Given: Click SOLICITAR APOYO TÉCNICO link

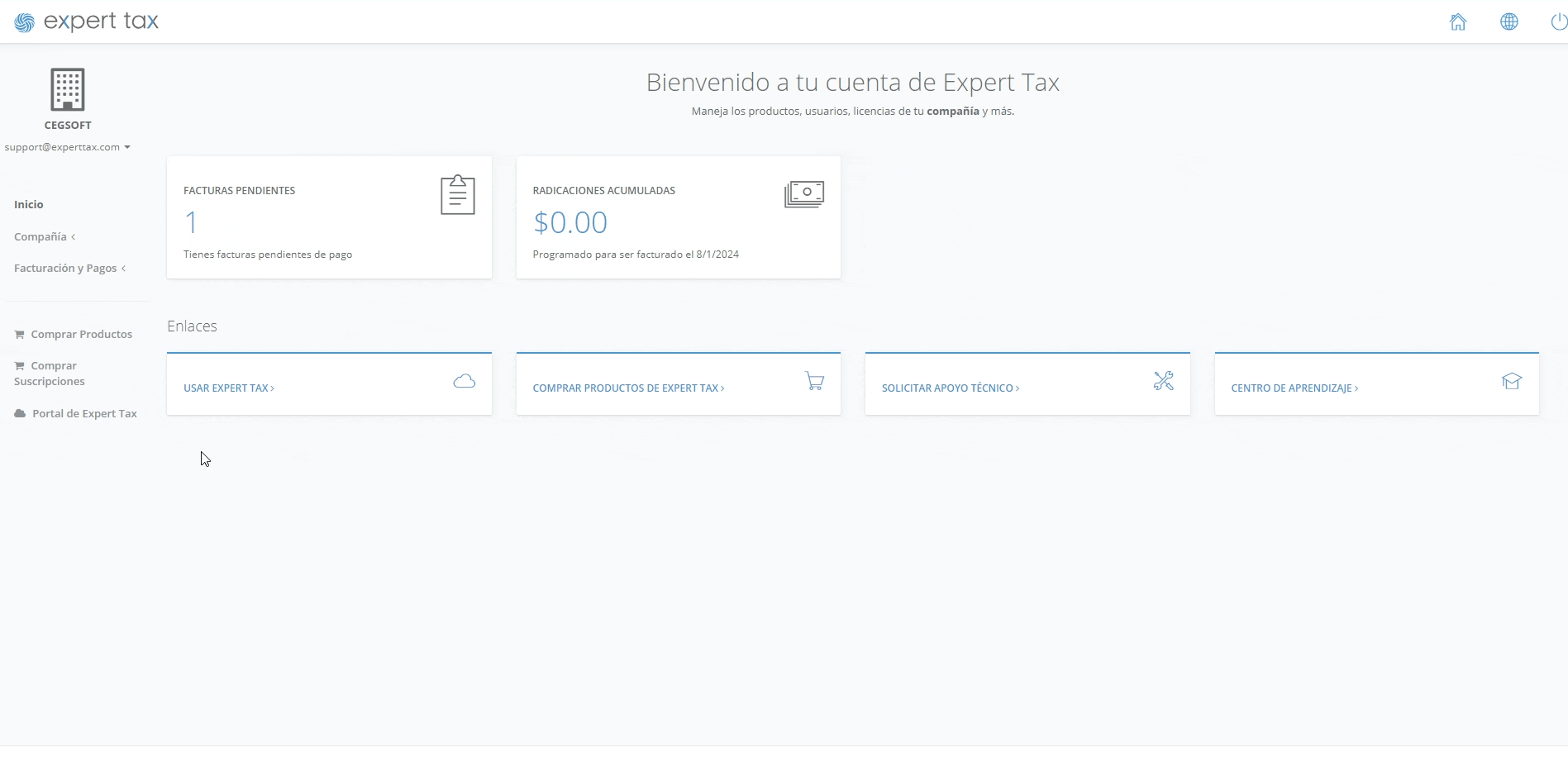Looking at the screenshot, I should [951, 388].
